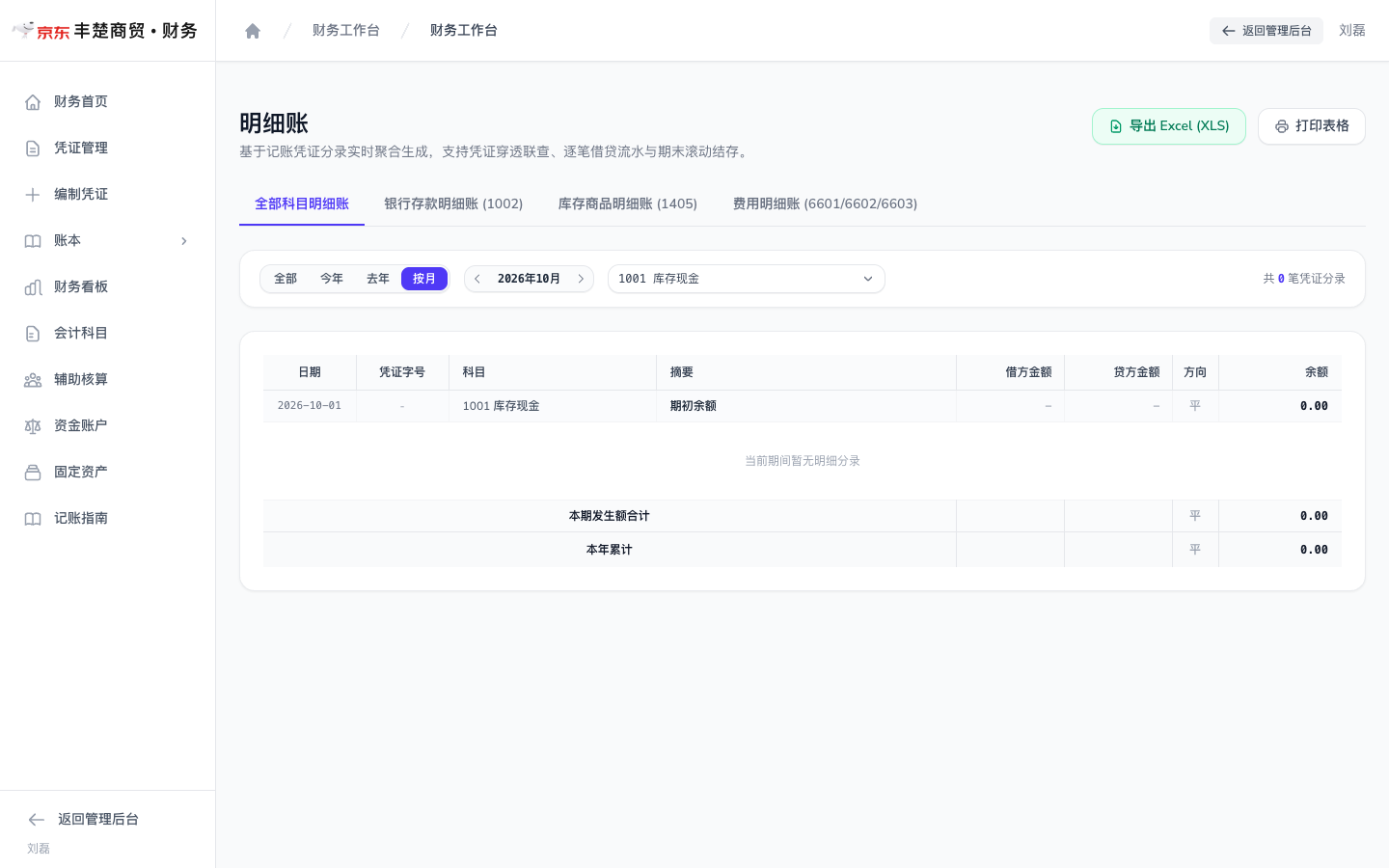Click the 凭证字号 column header

(x=402, y=372)
